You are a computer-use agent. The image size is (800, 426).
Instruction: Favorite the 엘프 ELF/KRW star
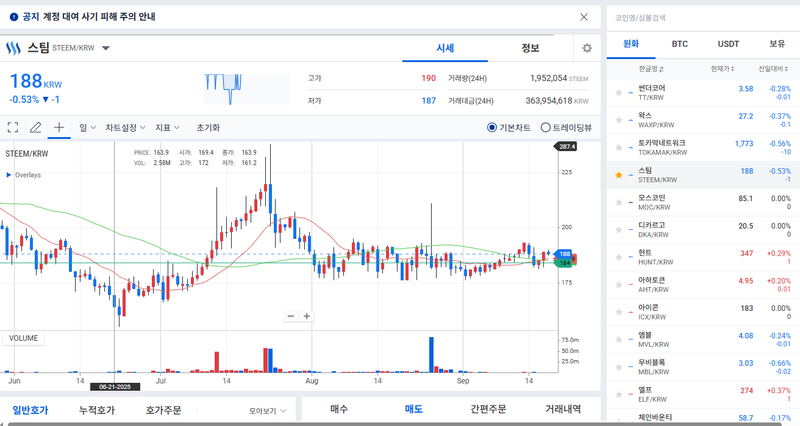pyautogui.click(x=618, y=394)
